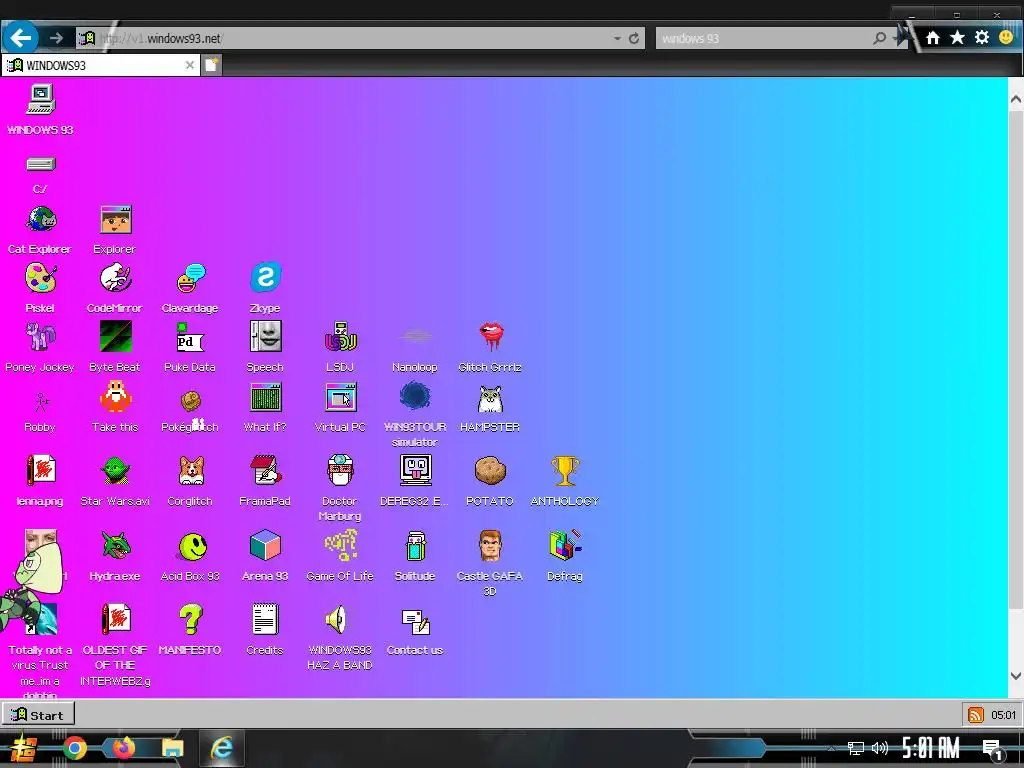The width and height of the screenshot is (1024, 768).
Task: Open Favorites star
Action: pyautogui.click(x=957, y=37)
